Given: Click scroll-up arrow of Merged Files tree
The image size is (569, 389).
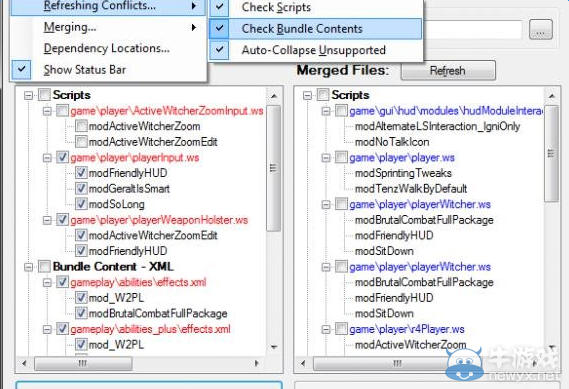Looking at the screenshot, I should coord(552,96).
